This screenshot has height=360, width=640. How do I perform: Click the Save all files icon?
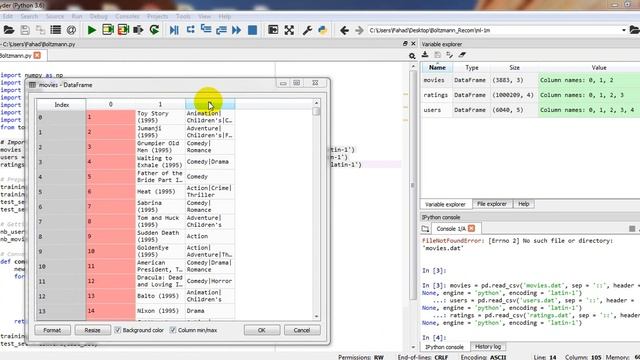click(x=40, y=30)
